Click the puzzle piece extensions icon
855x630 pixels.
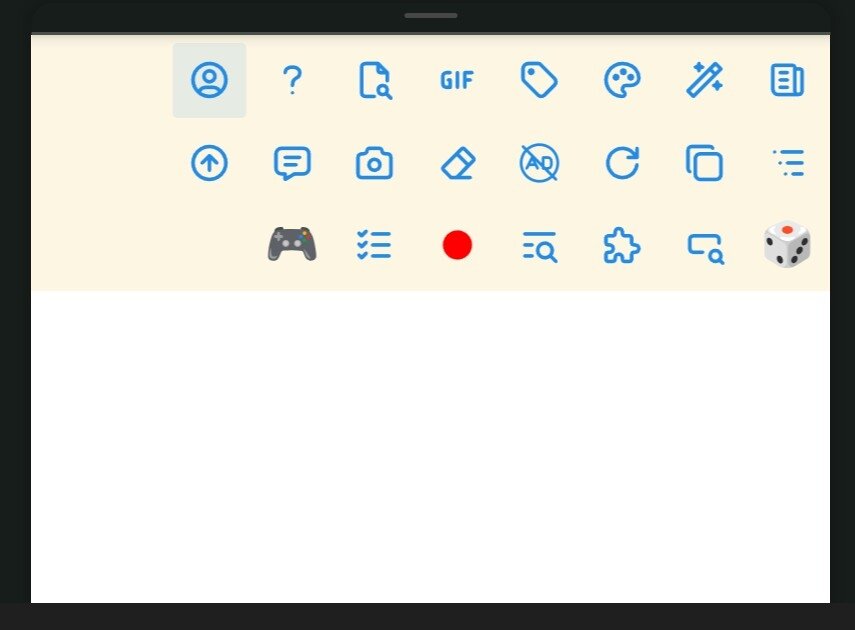pyautogui.click(x=622, y=245)
